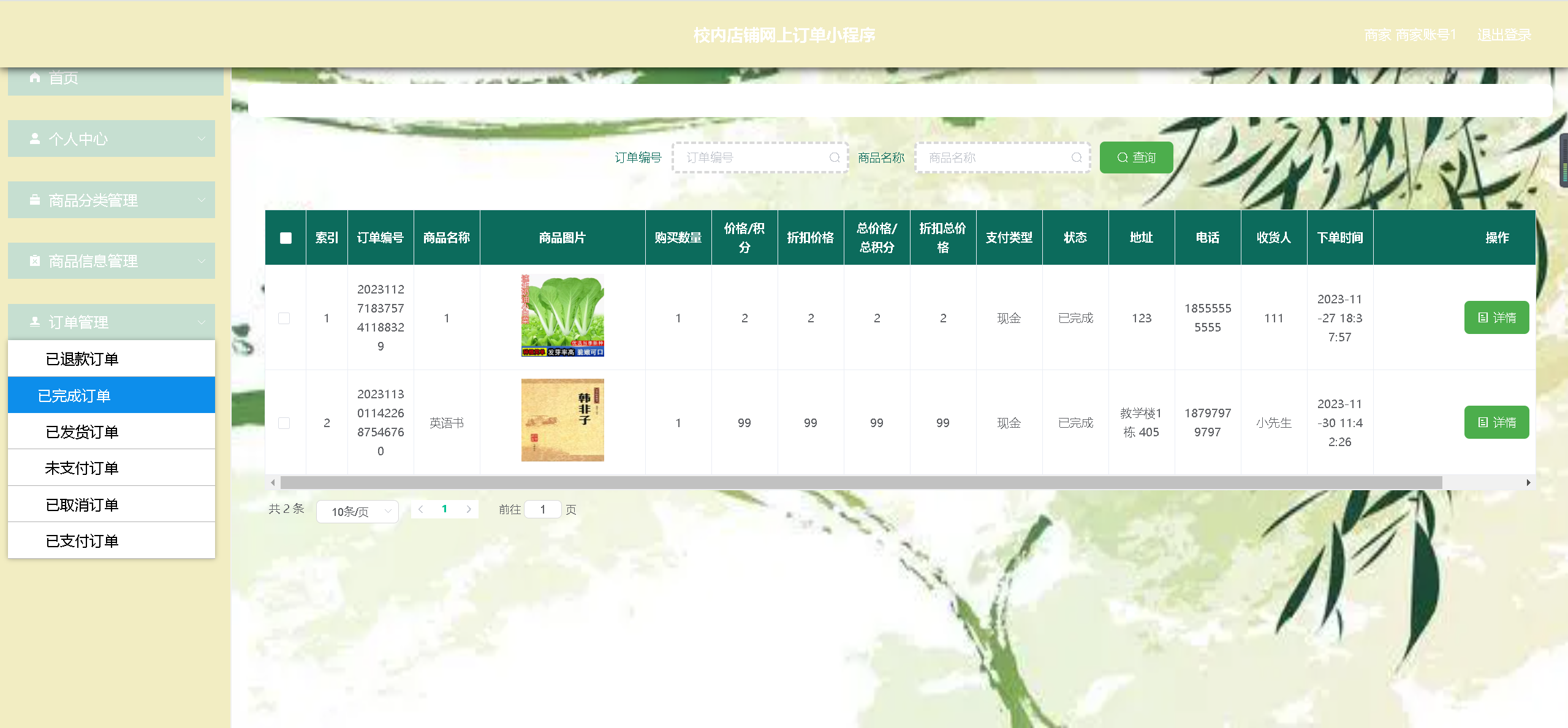Expand the 个人中心 menu chevron
Viewport: 1568px width, 728px height.
pyautogui.click(x=202, y=138)
